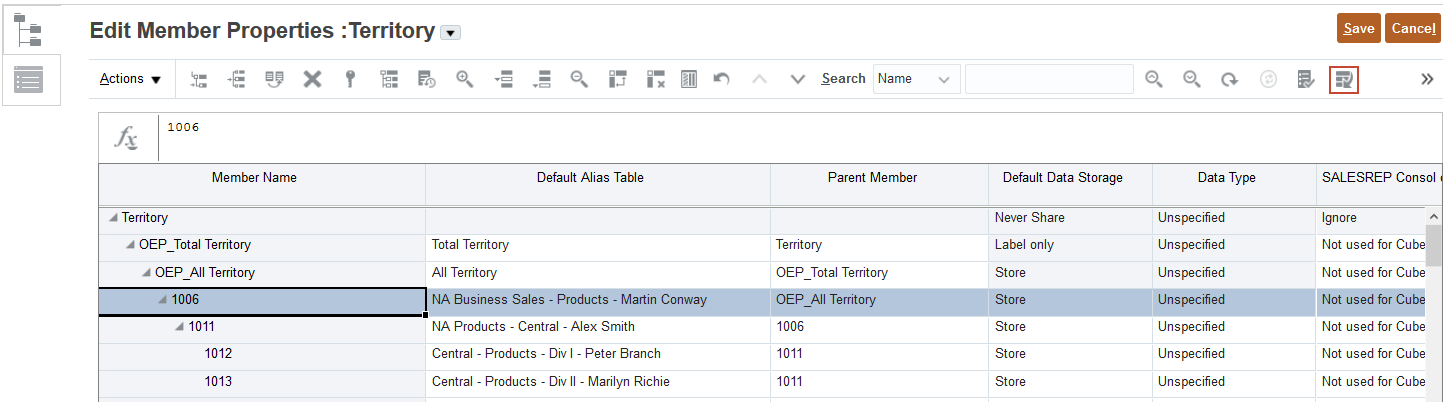Viewport: 1456px width, 402px height.
Task: Collapse the OEP_All Territory node
Action: tap(147, 272)
